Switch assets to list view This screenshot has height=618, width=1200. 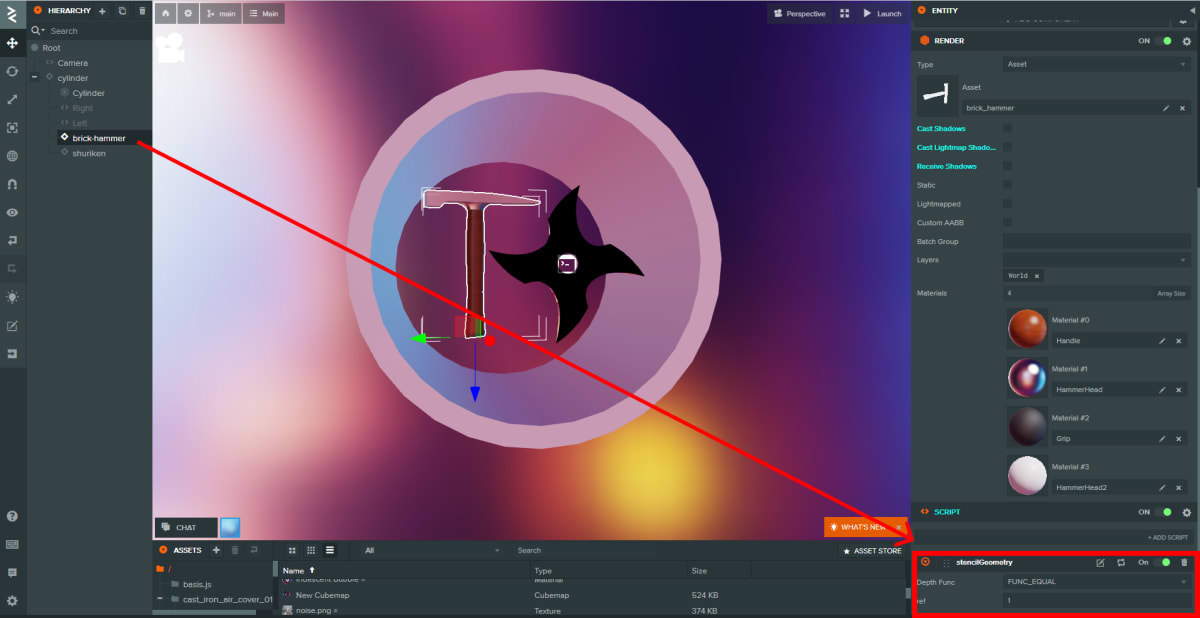(x=330, y=550)
